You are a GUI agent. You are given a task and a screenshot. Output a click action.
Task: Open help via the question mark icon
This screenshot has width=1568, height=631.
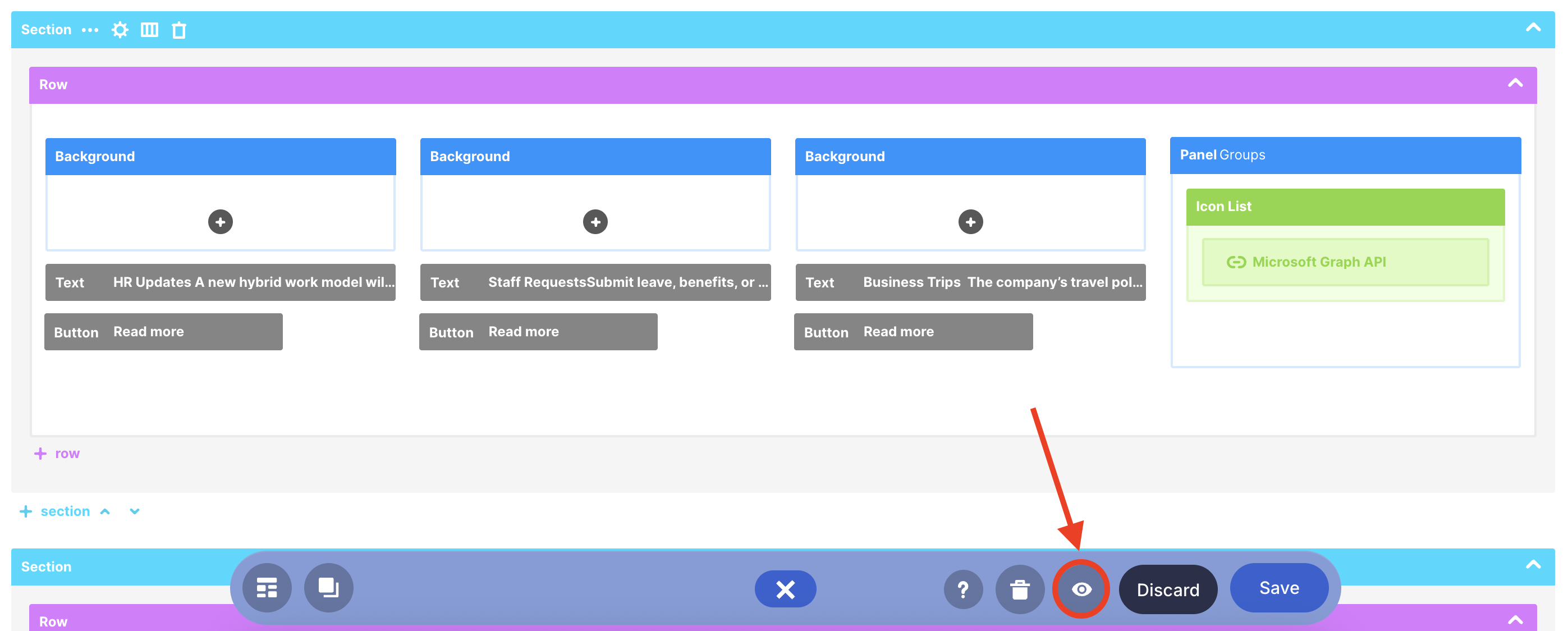[x=963, y=589]
